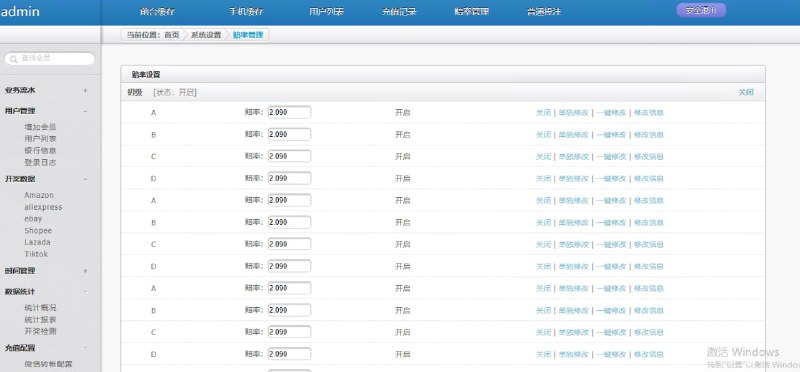Go to 首页 in the breadcrumb
Screen dimensions: 800x372
point(172,35)
